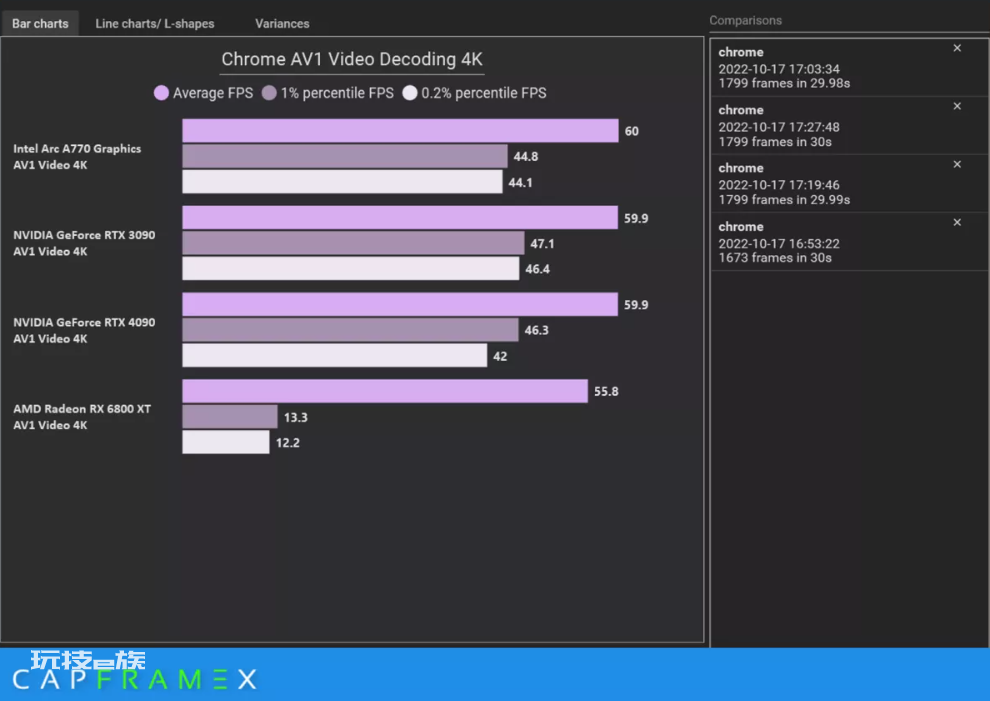This screenshot has height=701, width=990.
Task: Open the Line charts/ L-shapes tab
Action: 155,23
